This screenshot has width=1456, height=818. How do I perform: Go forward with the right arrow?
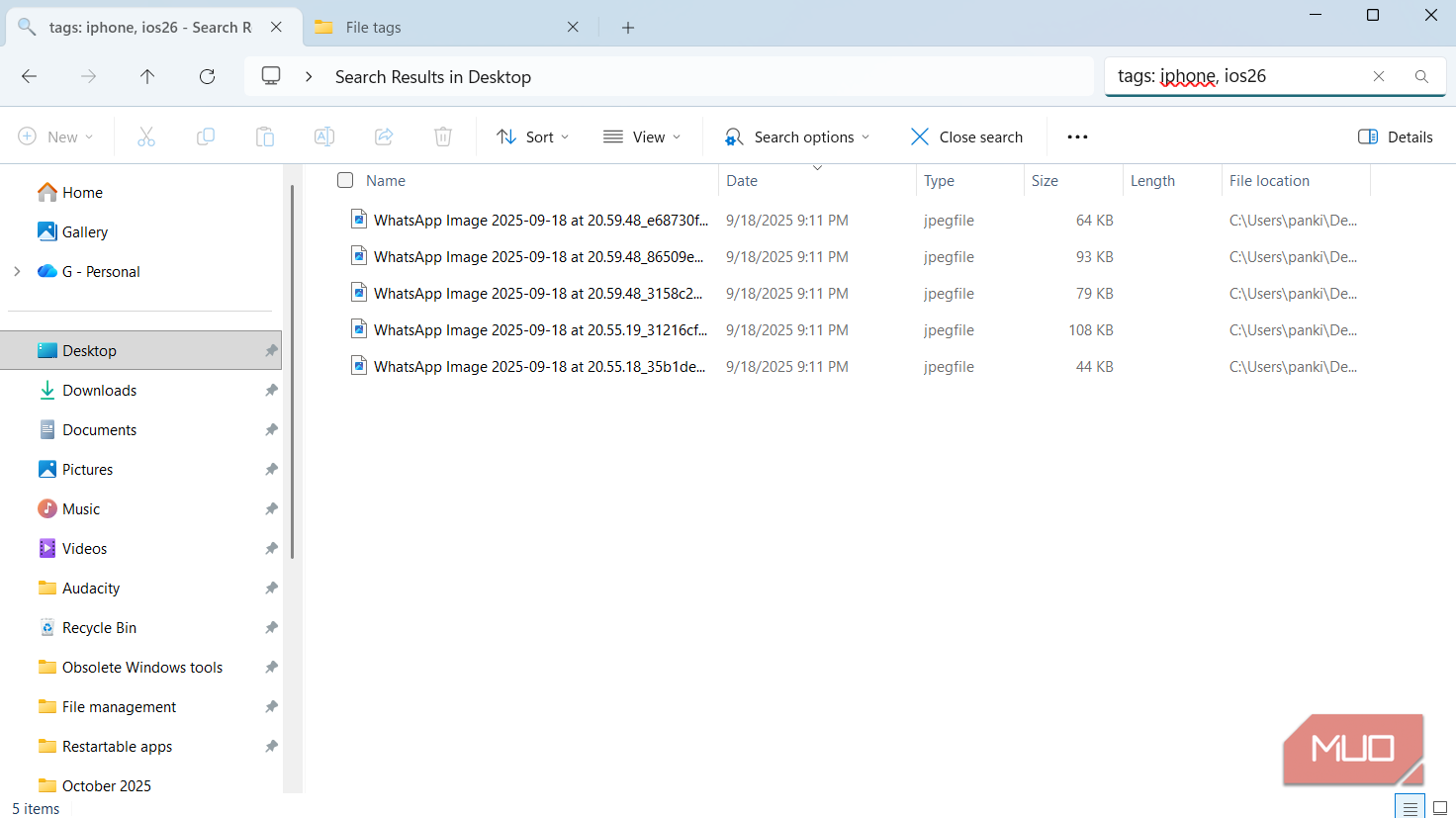(x=89, y=76)
